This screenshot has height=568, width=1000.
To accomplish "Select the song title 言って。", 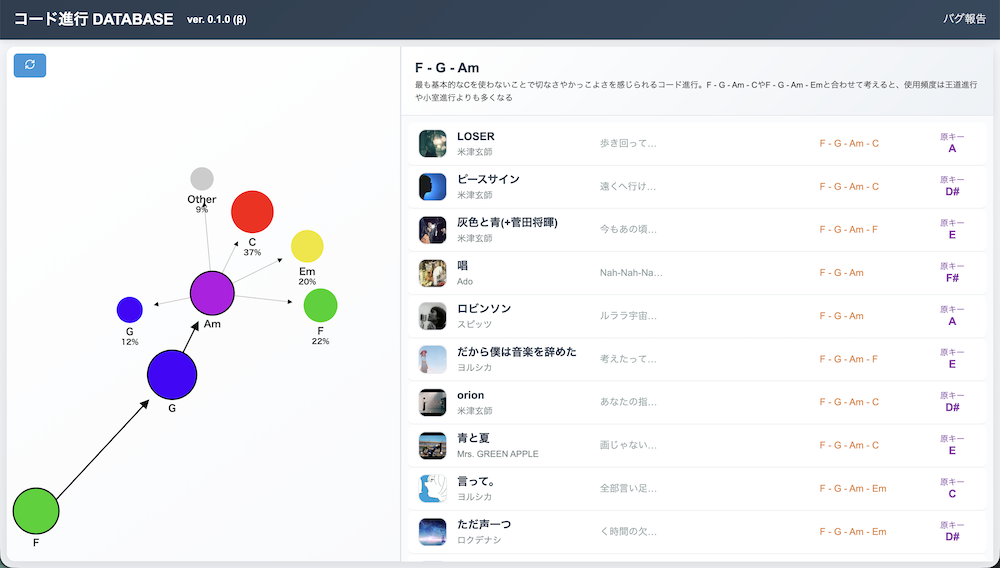I will [476, 481].
